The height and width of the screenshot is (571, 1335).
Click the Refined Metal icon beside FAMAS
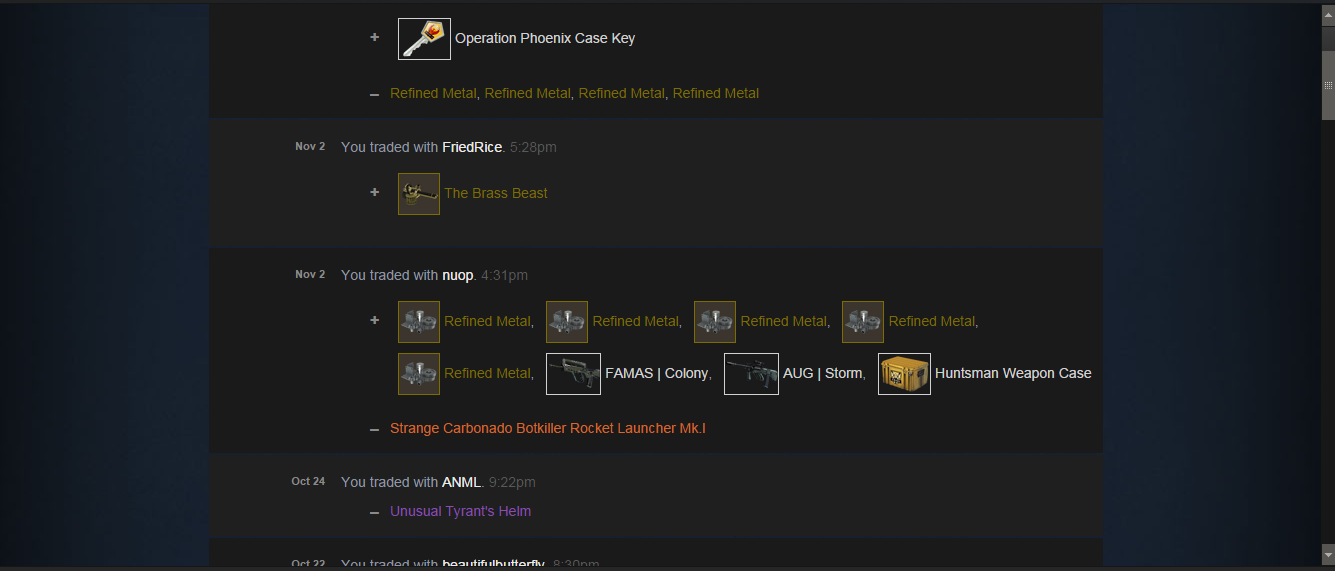(x=419, y=374)
